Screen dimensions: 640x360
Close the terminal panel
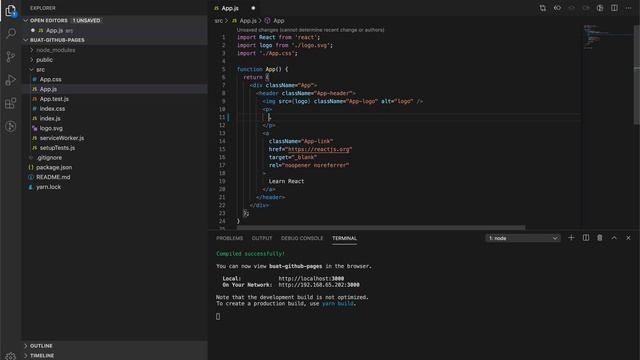[628, 238]
